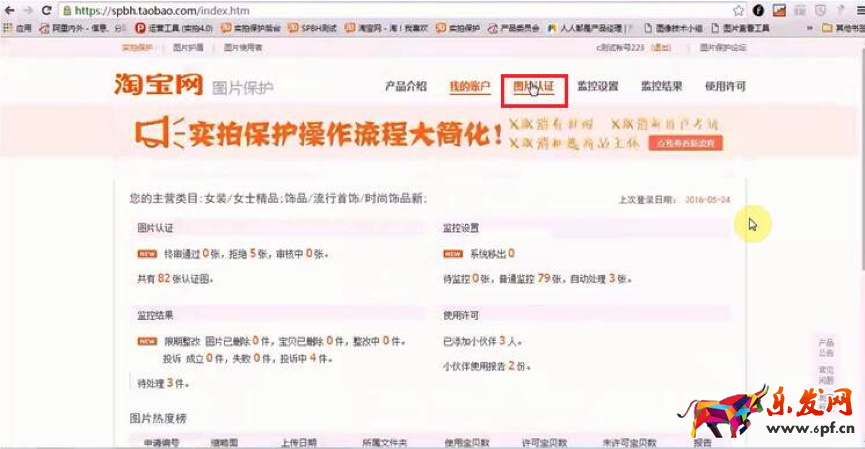The image size is (865, 449).
Task: Click the 82 certified images count link
Action: point(164,279)
